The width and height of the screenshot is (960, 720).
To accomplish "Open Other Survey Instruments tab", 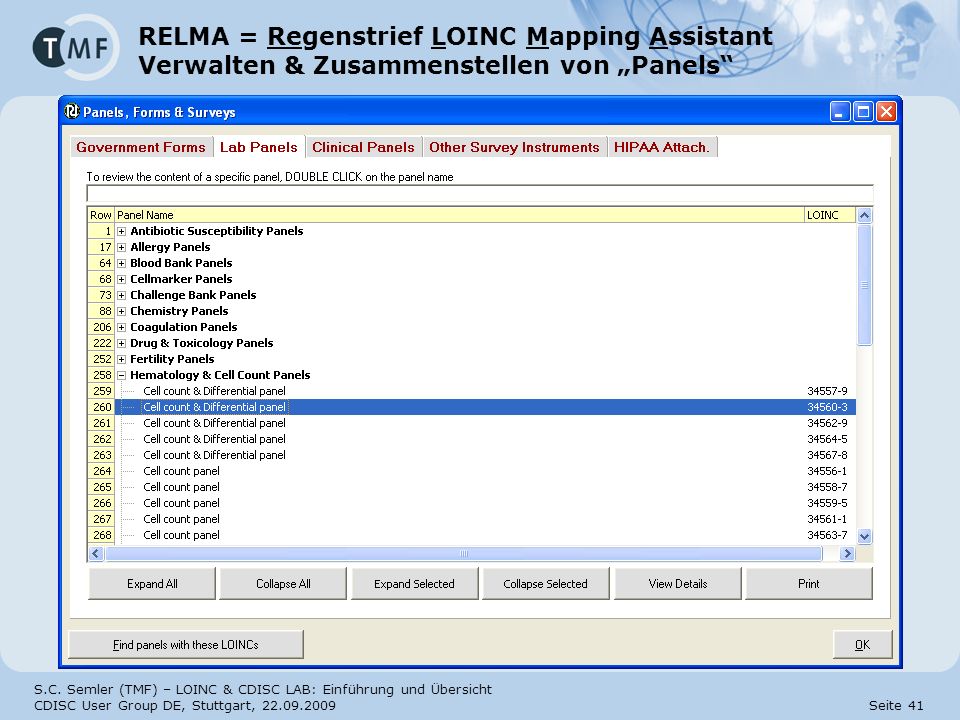I will click(x=514, y=147).
